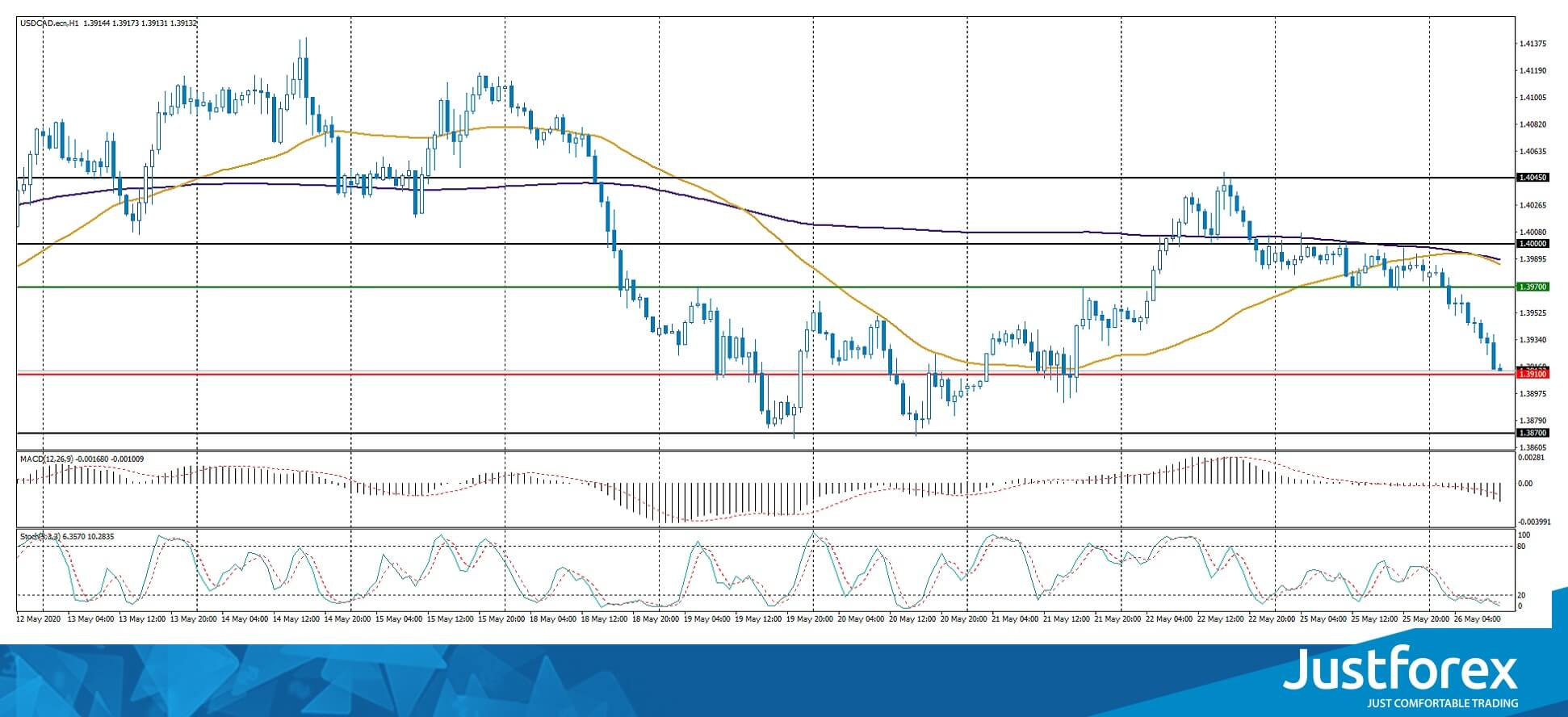Image resolution: width=1568 pixels, height=717 pixels.
Task: Select the 1.40450 resistance level tag
Action: click(x=1532, y=178)
